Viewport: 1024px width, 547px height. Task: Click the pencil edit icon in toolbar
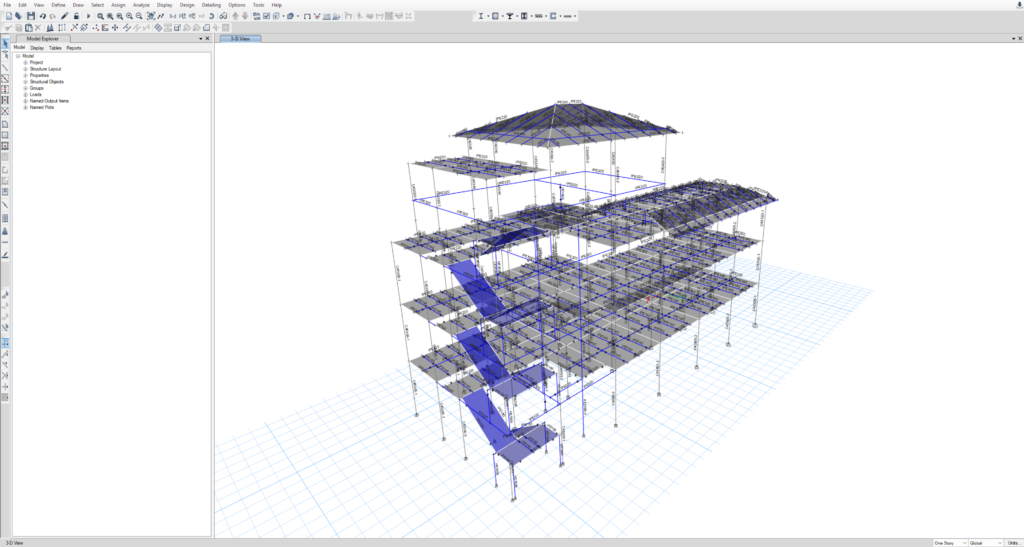65,16
